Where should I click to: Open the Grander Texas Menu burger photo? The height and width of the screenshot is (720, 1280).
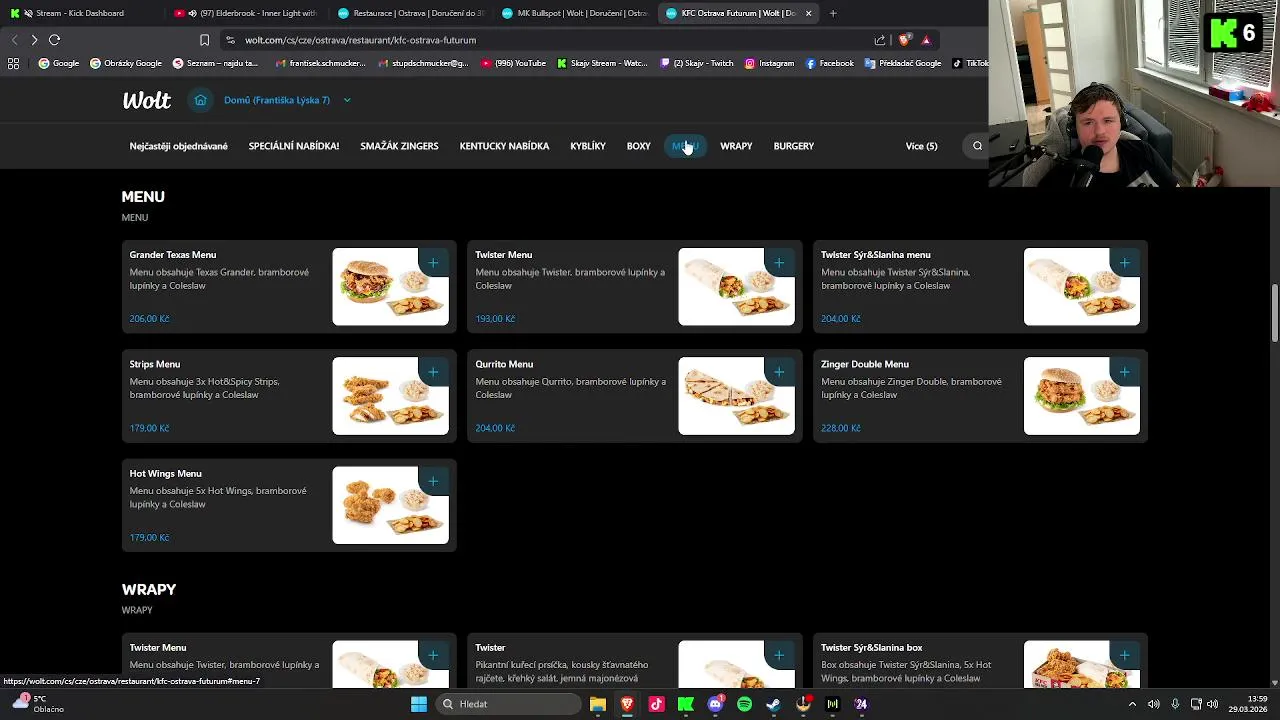391,287
